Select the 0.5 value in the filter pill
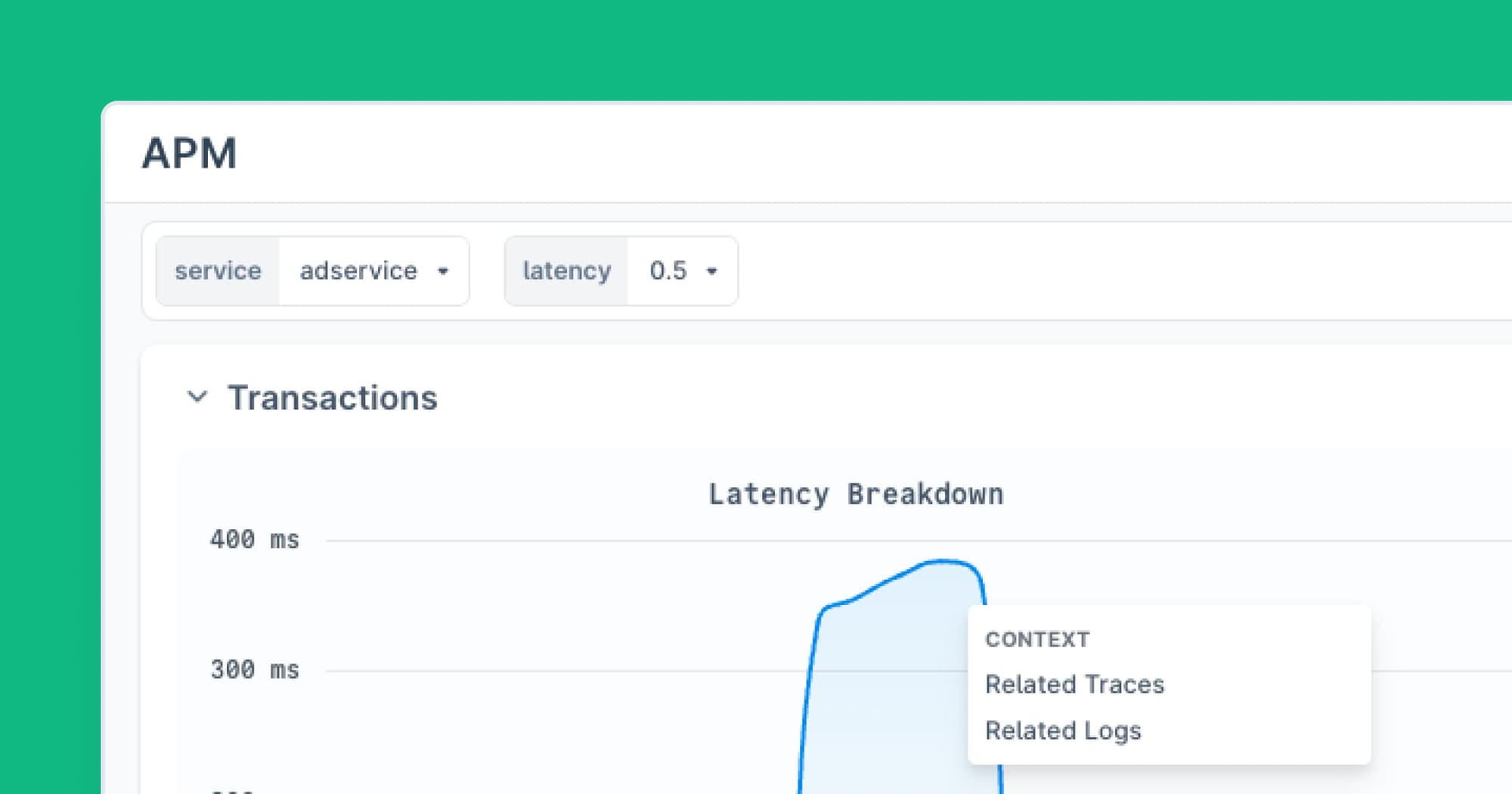The width and height of the screenshot is (1512, 794). [668, 271]
